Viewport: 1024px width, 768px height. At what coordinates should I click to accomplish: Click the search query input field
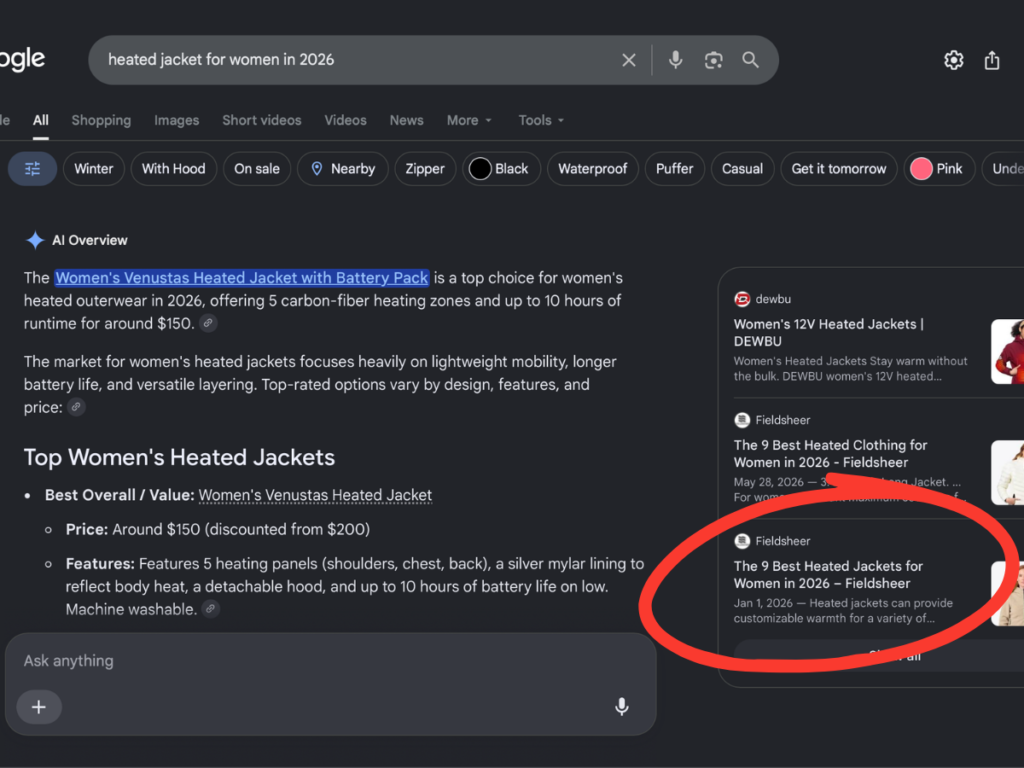359,60
